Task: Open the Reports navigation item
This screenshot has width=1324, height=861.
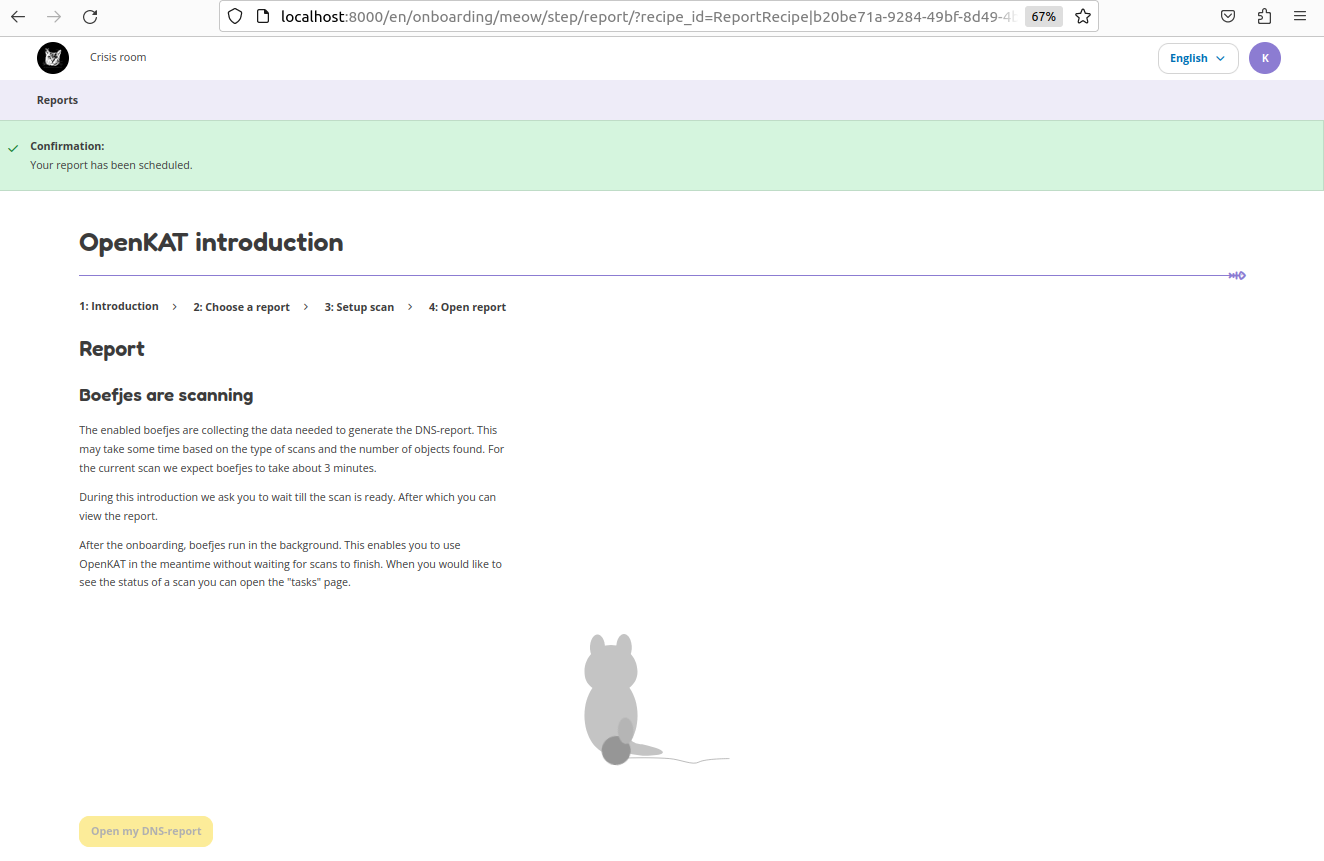Action: tap(57, 100)
